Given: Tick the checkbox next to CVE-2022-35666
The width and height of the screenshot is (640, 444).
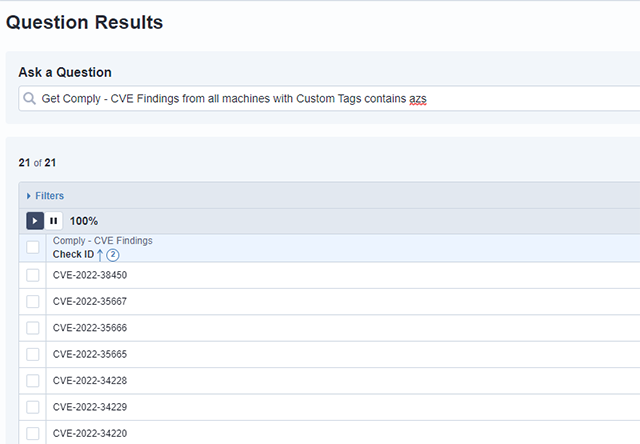Looking at the screenshot, I should tap(33, 328).
